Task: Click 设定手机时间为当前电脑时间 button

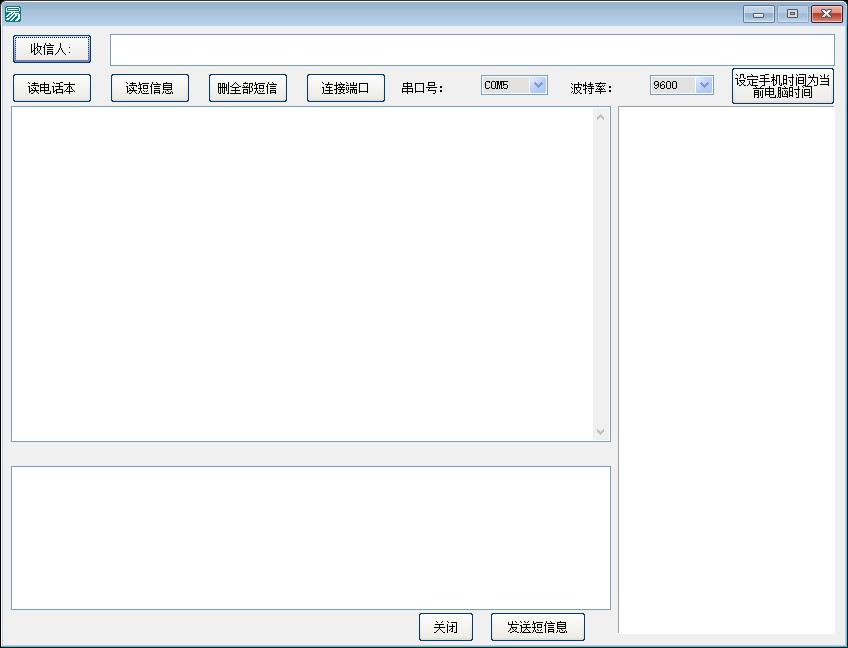Action: 782,86
